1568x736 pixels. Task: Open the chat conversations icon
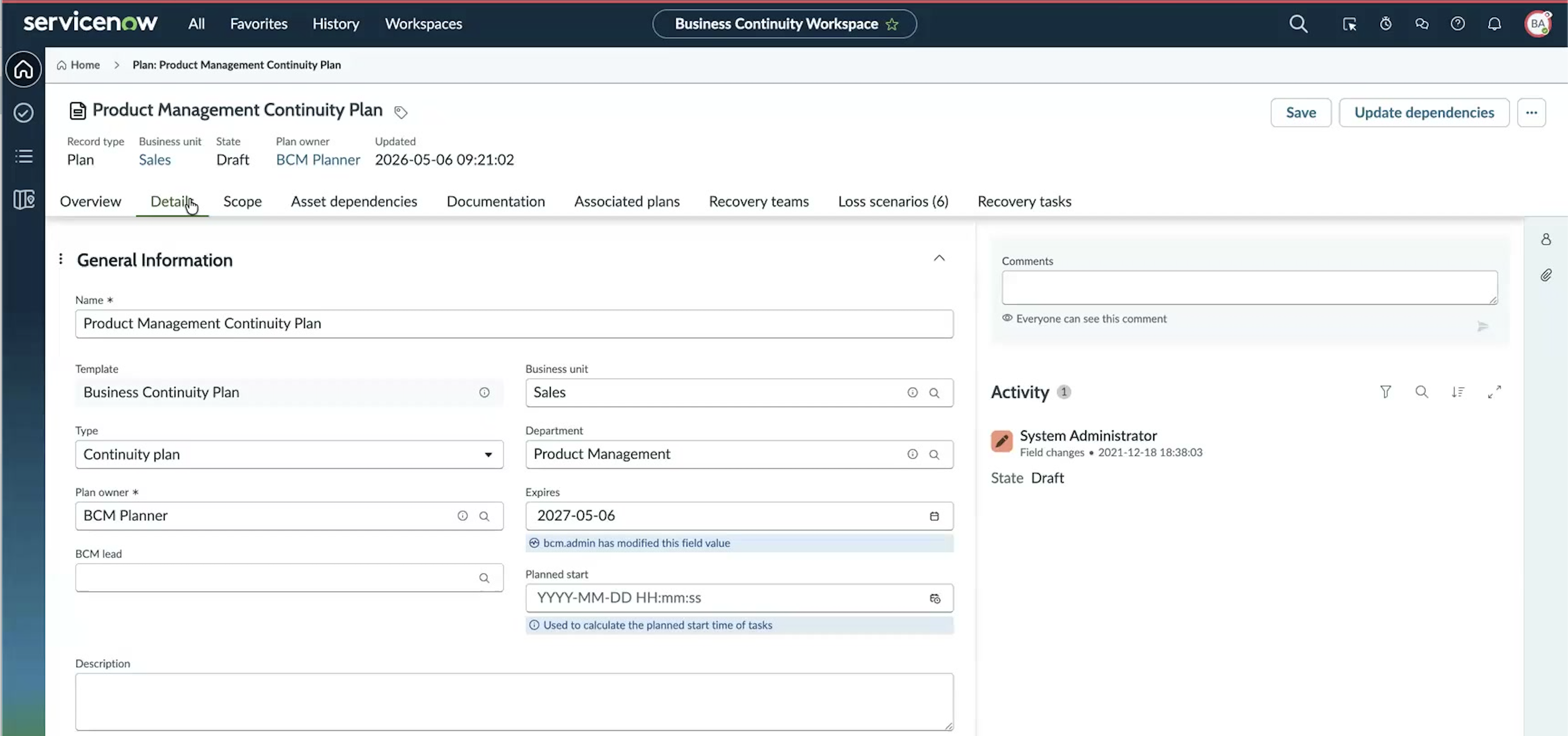(1421, 24)
